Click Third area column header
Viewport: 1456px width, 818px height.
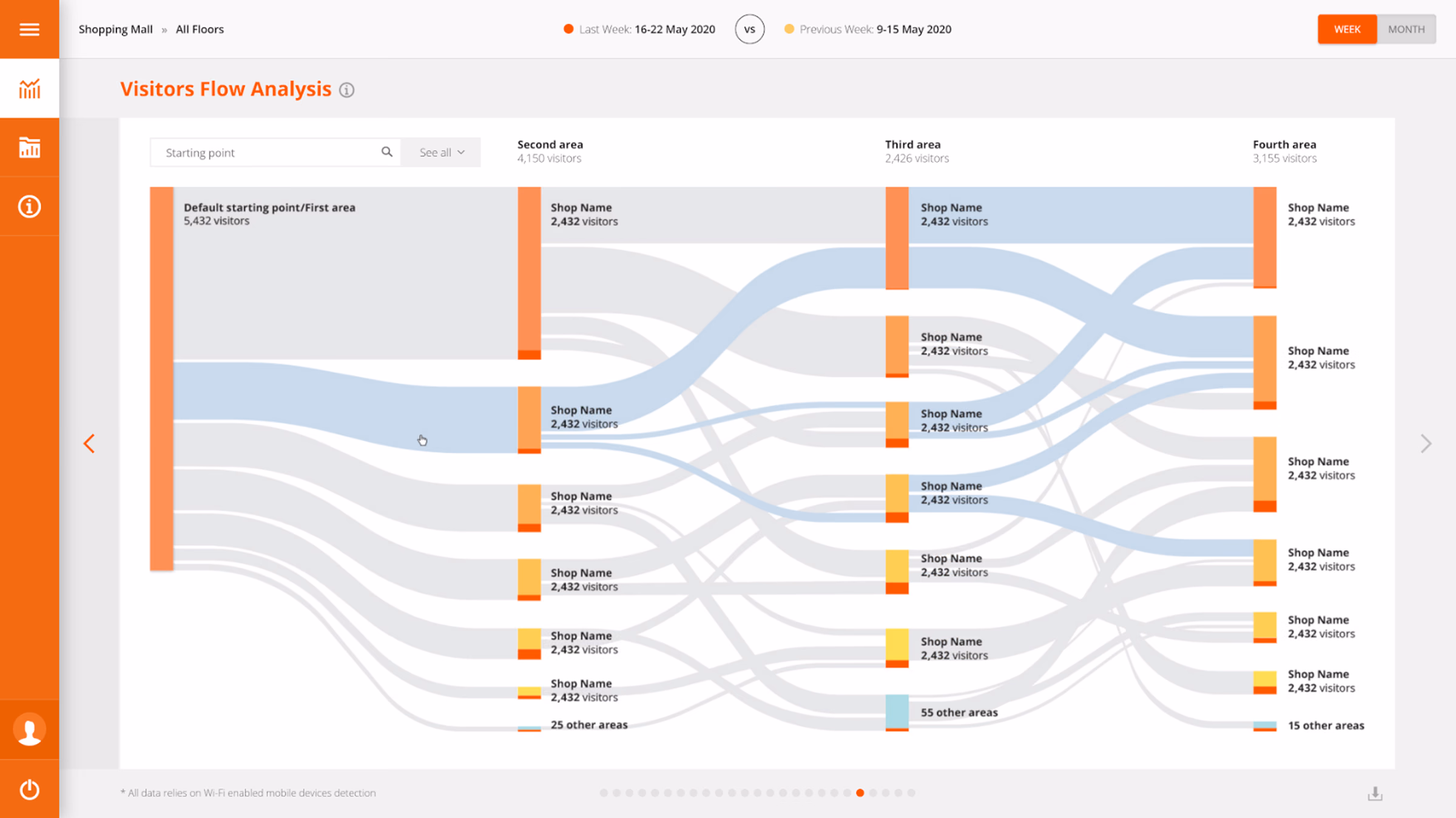pyautogui.click(x=913, y=144)
